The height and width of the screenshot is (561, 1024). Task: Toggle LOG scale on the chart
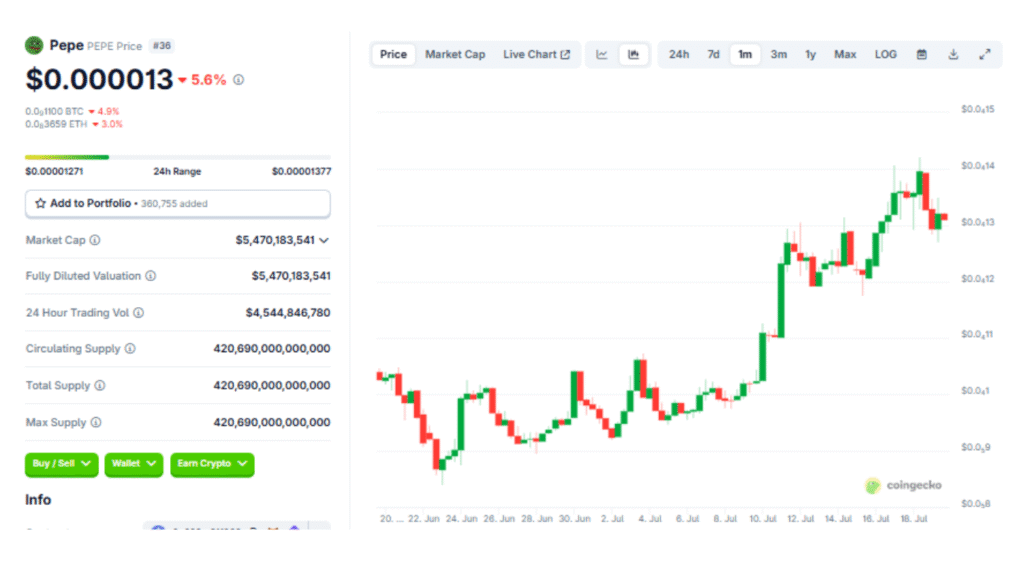pos(885,54)
